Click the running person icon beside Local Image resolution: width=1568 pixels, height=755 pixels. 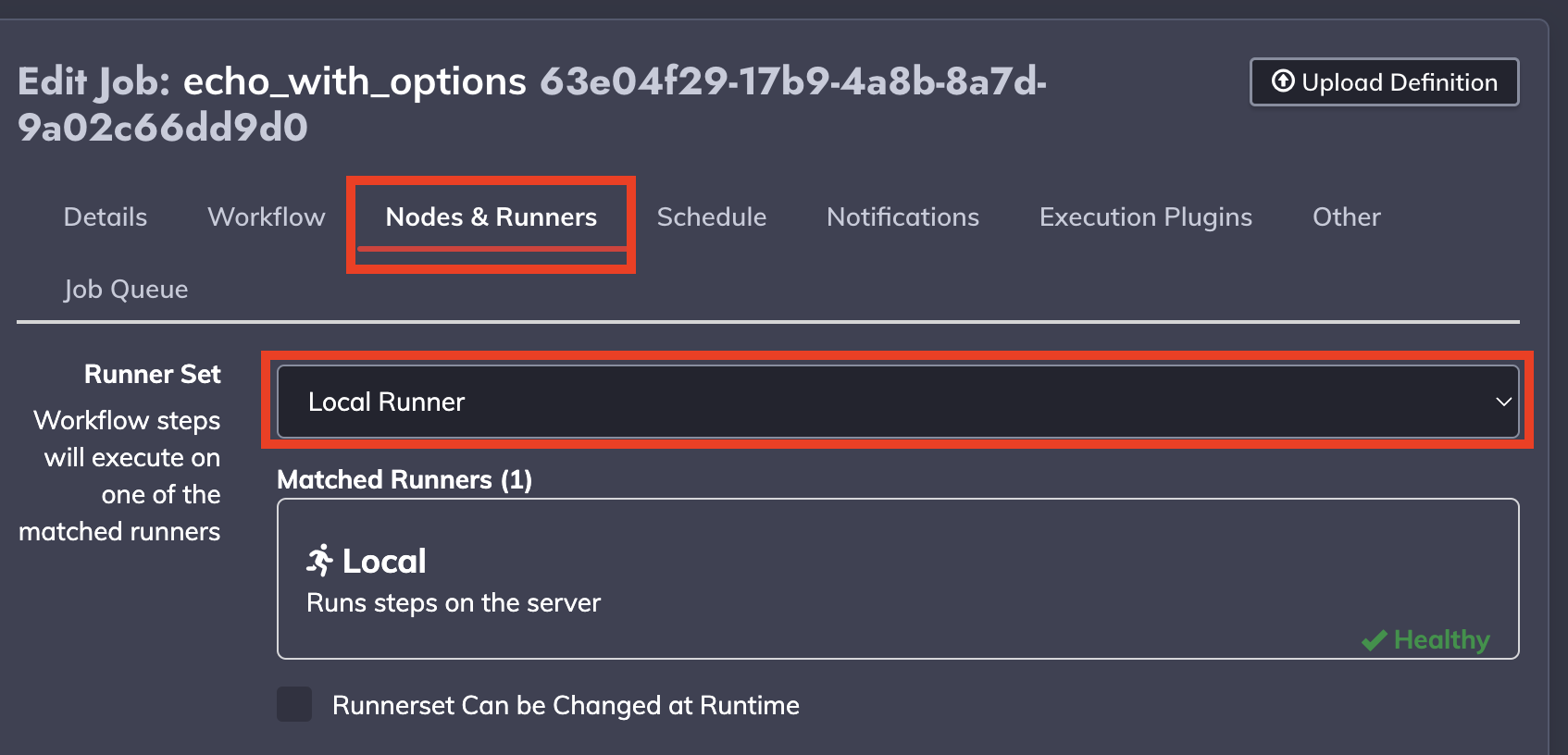click(x=320, y=560)
